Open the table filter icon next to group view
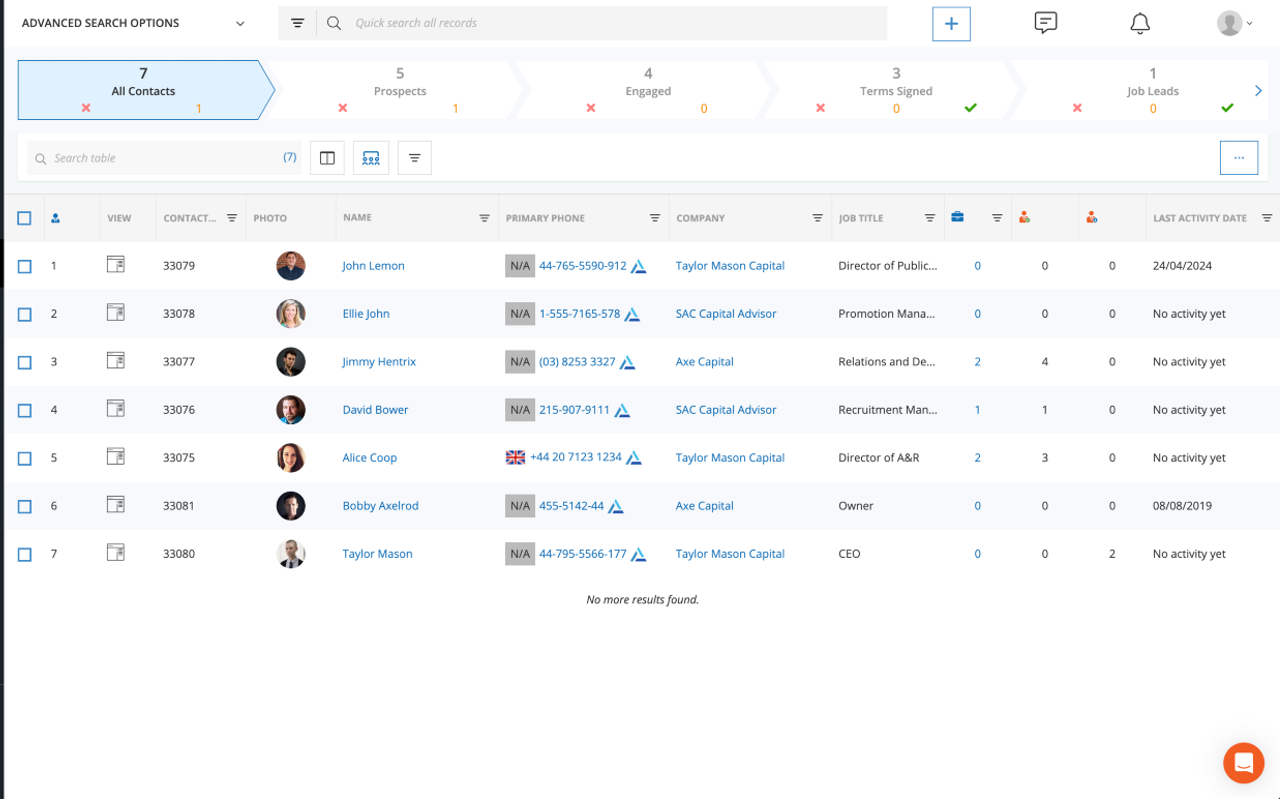Image resolution: width=1280 pixels, height=800 pixels. pyautogui.click(x=414, y=157)
